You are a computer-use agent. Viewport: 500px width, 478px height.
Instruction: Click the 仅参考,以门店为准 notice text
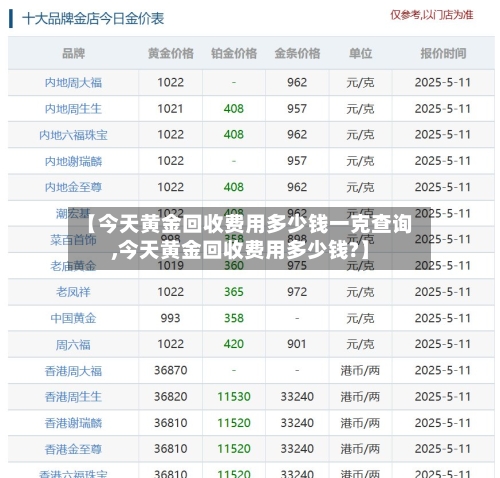(432, 15)
